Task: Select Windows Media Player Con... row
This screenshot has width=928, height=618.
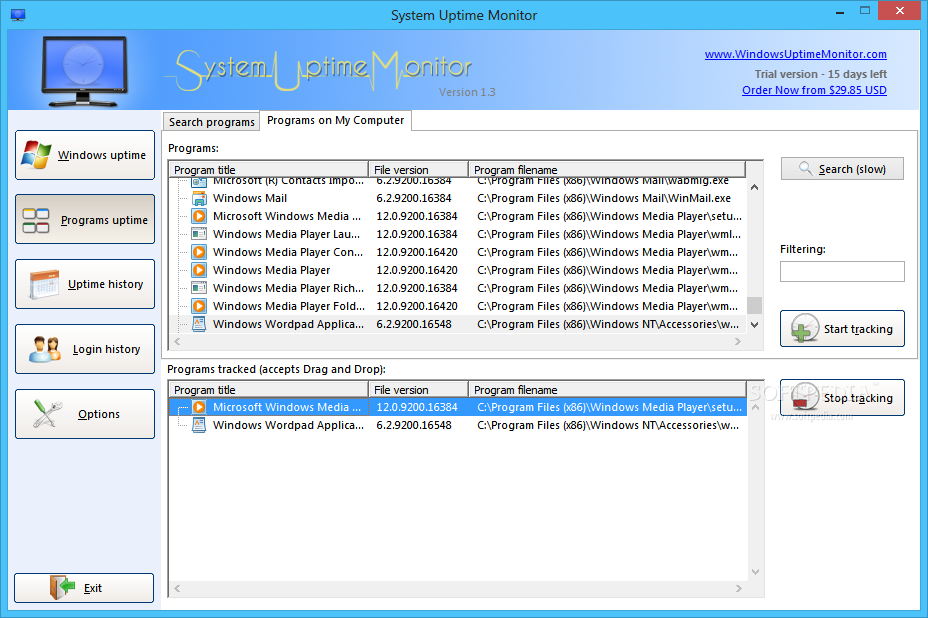Action: 458,252
